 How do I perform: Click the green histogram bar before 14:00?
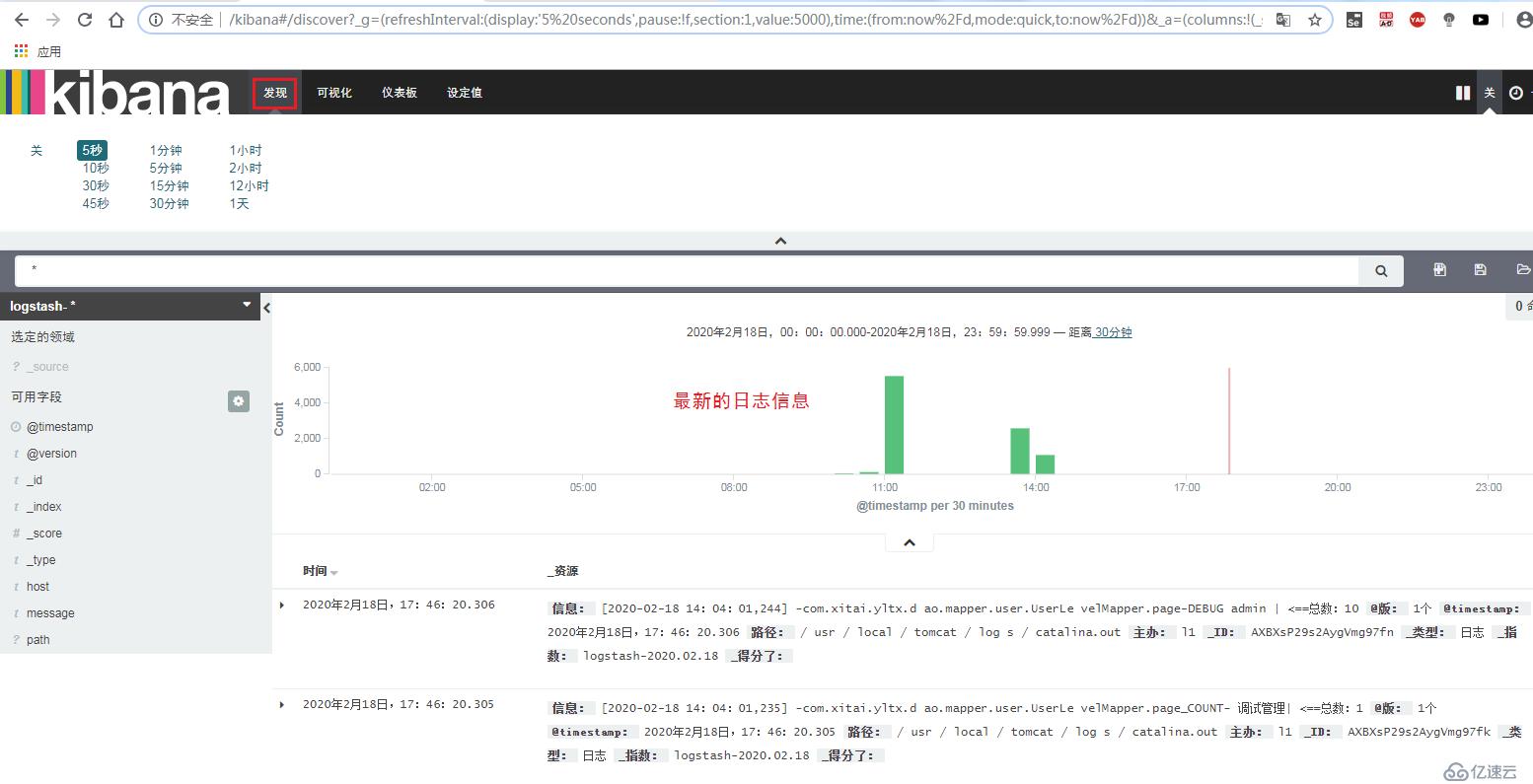click(1020, 451)
